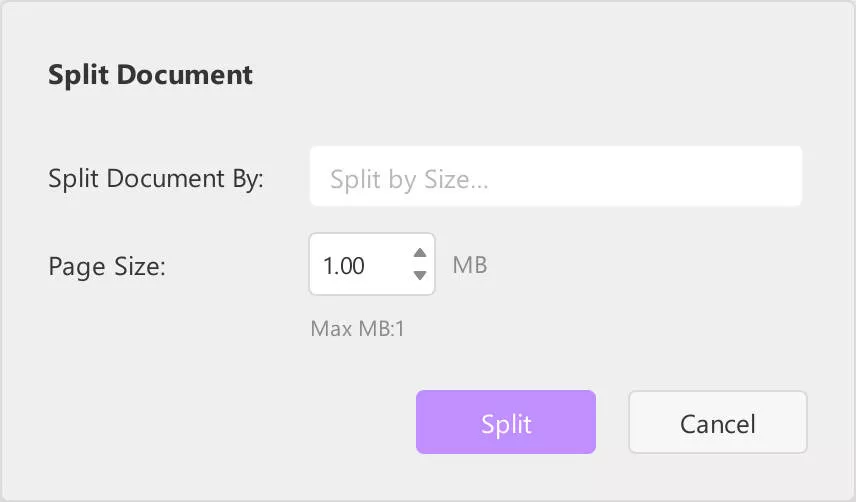The height and width of the screenshot is (502, 856).
Task: Increase page size with the up arrow
Action: click(420, 253)
